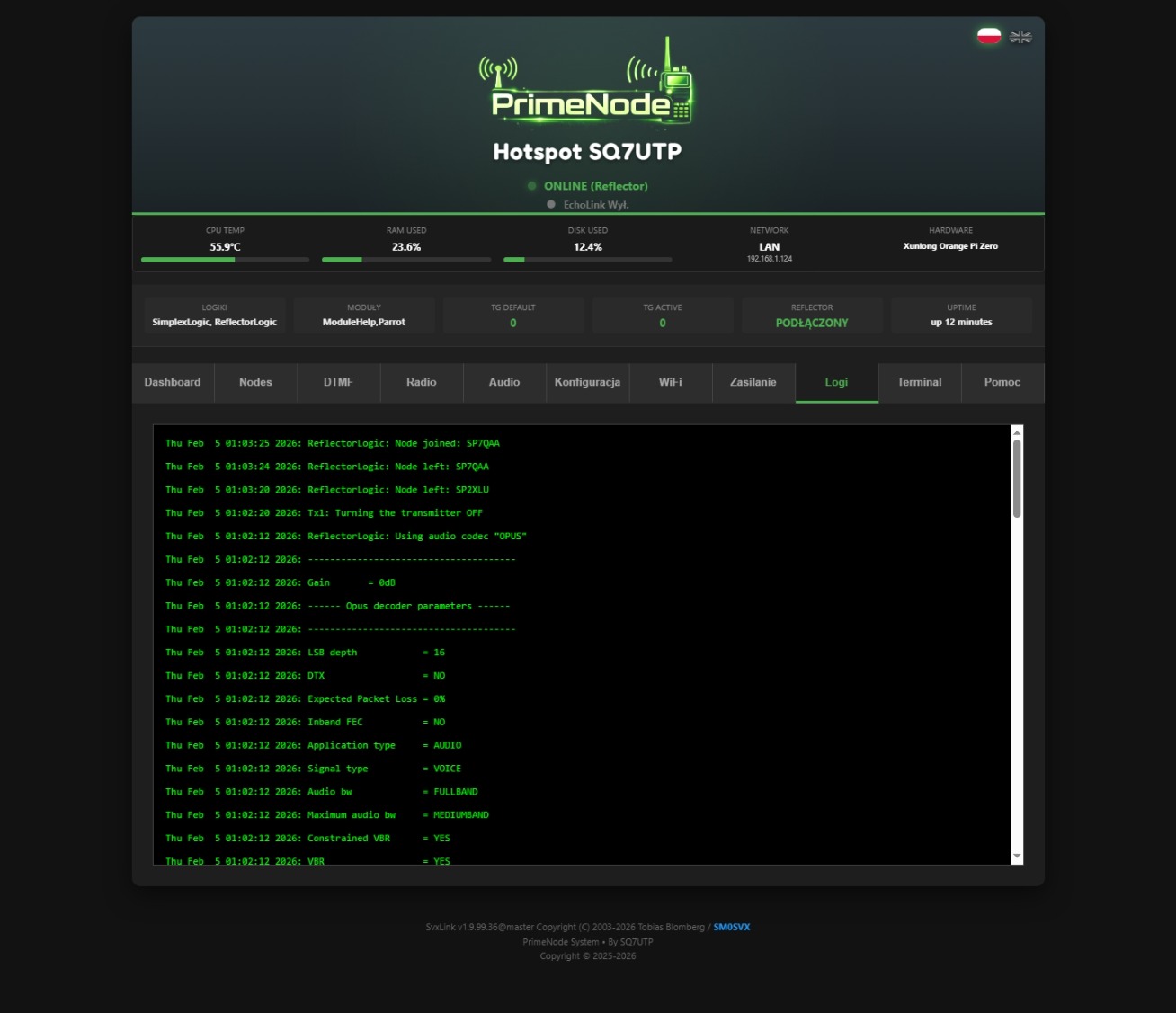Open the Dashboard tab
The height and width of the screenshot is (1013, 1176).
tap(173, 383)
